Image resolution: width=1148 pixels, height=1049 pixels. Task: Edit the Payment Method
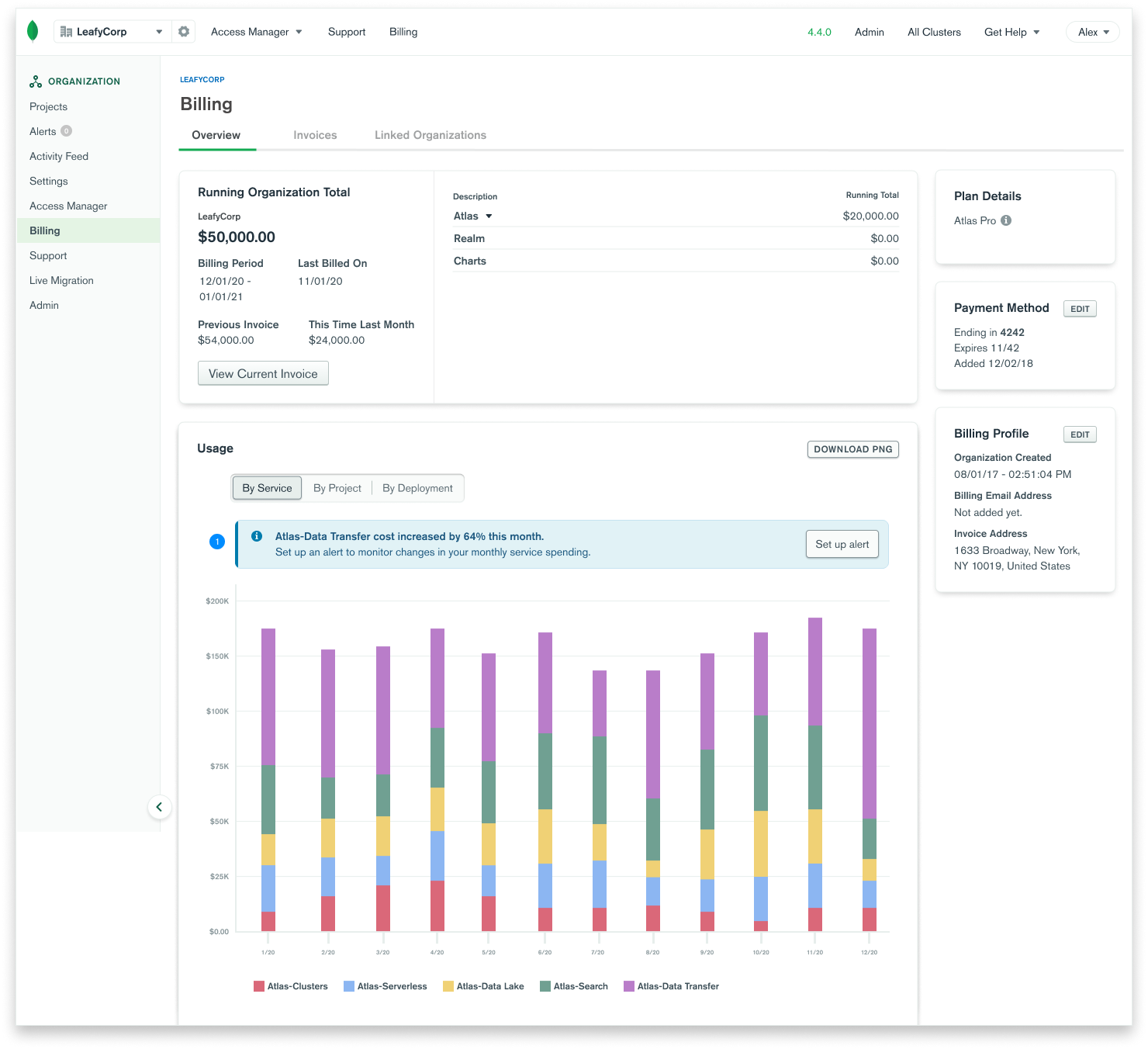1079,308
